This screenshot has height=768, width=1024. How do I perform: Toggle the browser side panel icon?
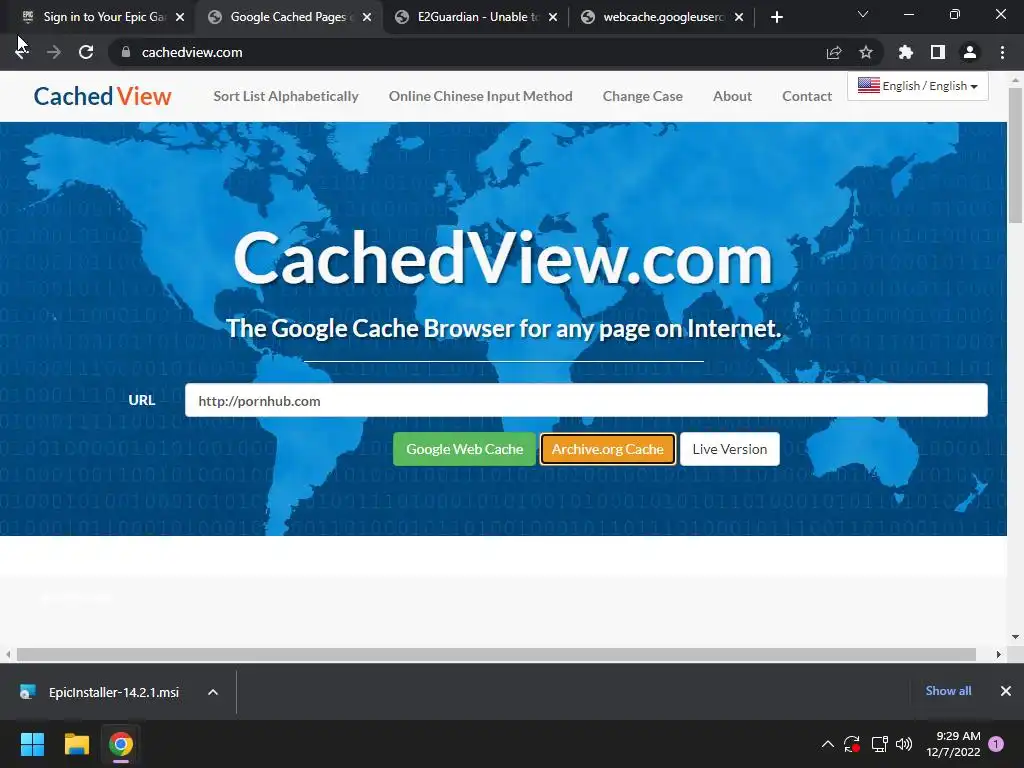(938, 52)
